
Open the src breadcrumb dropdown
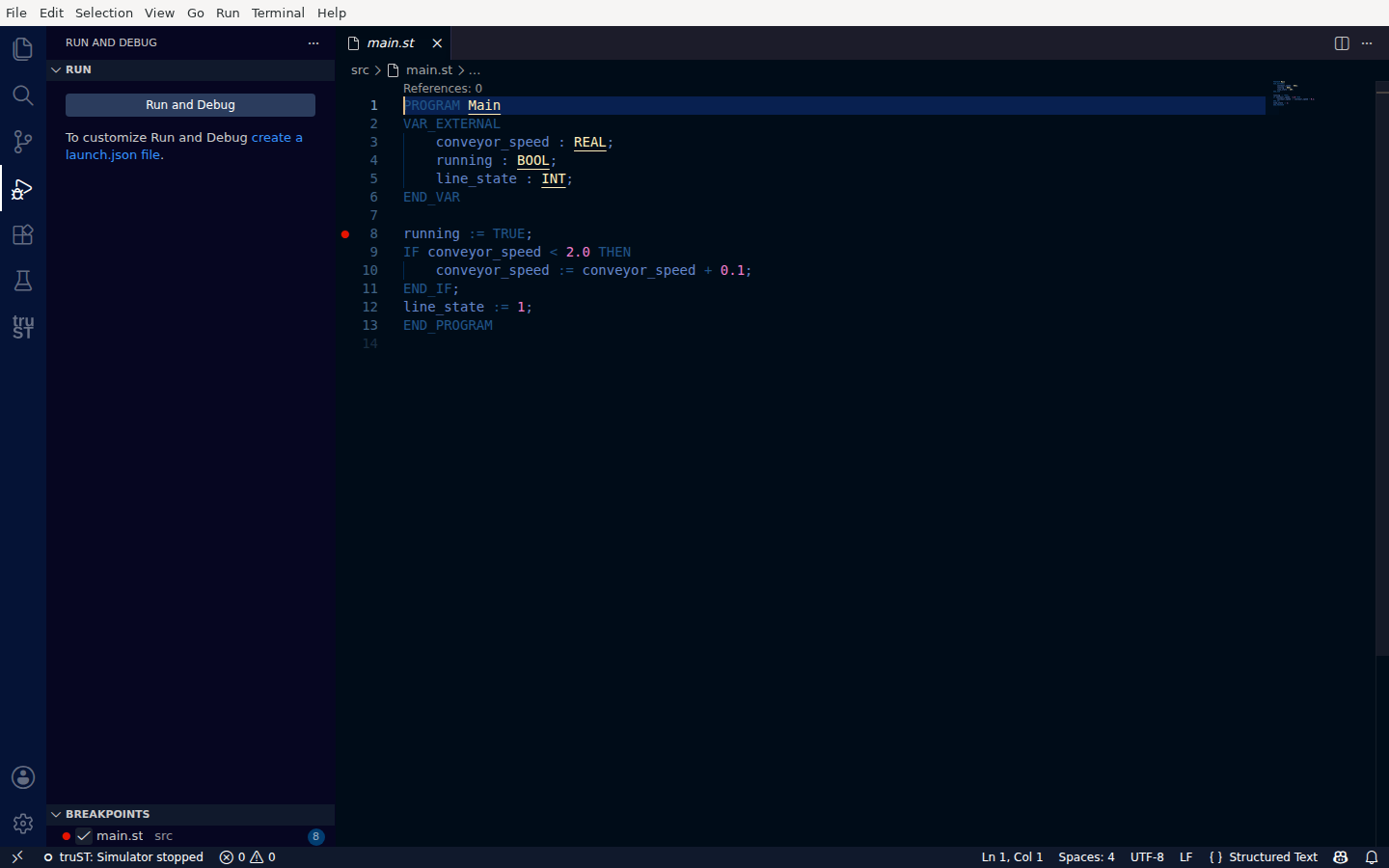pyautogui.click(x=360, y=69)
